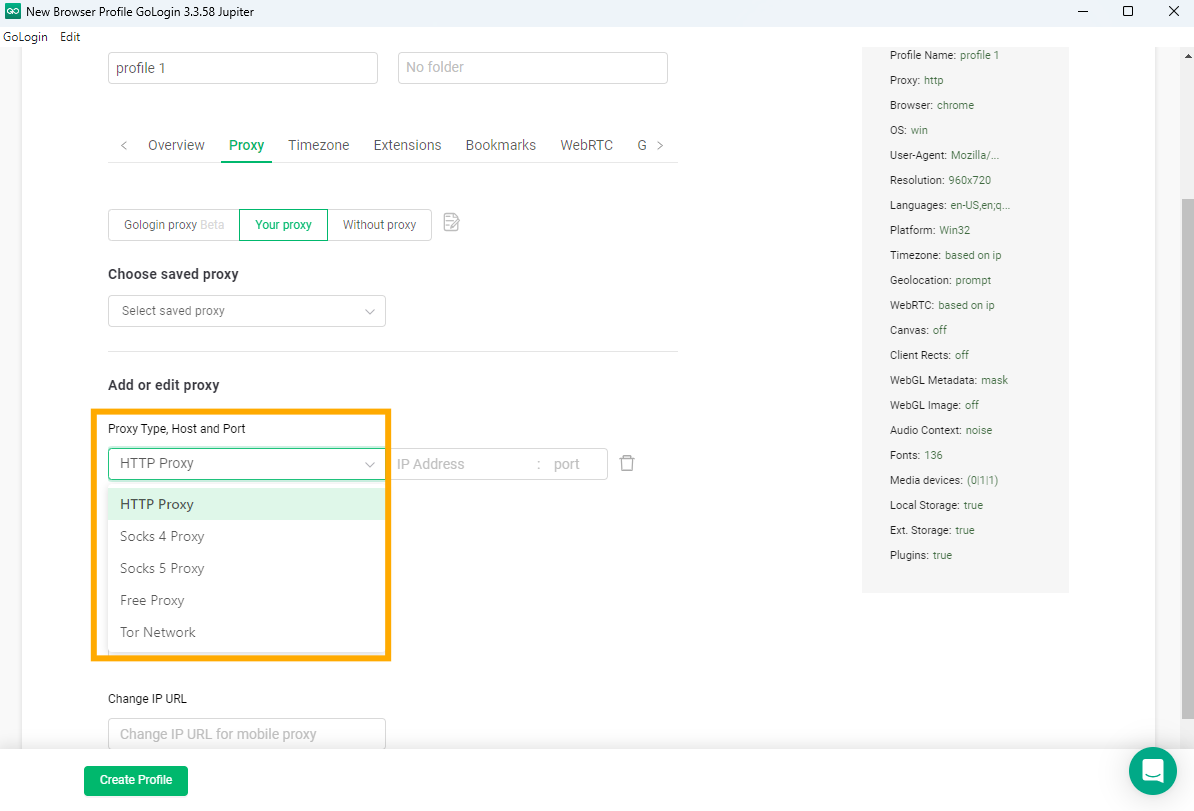Click the Geolocation prompt summary row
This screenshot has height=811, width=1194.
click(940, 280)
